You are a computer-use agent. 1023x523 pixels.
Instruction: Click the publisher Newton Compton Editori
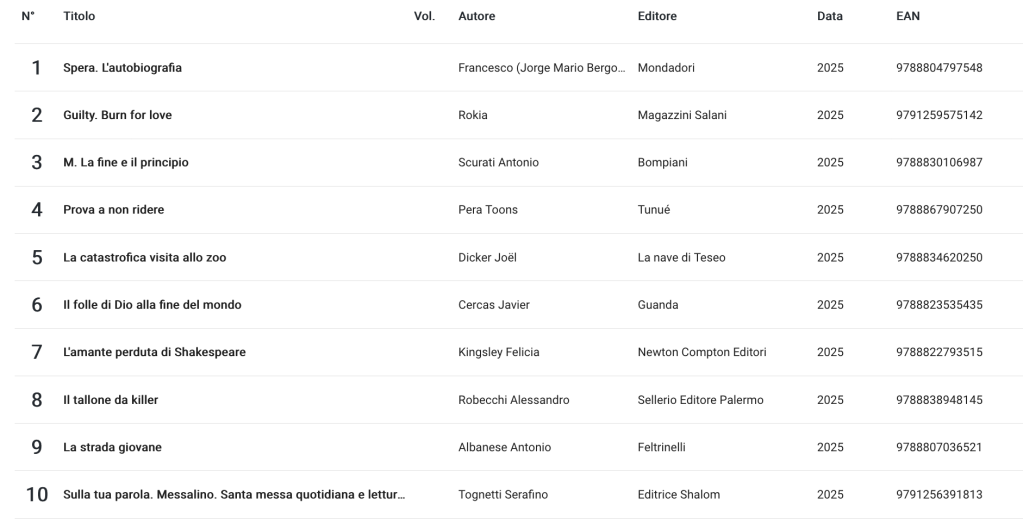[x=701, y=352]
